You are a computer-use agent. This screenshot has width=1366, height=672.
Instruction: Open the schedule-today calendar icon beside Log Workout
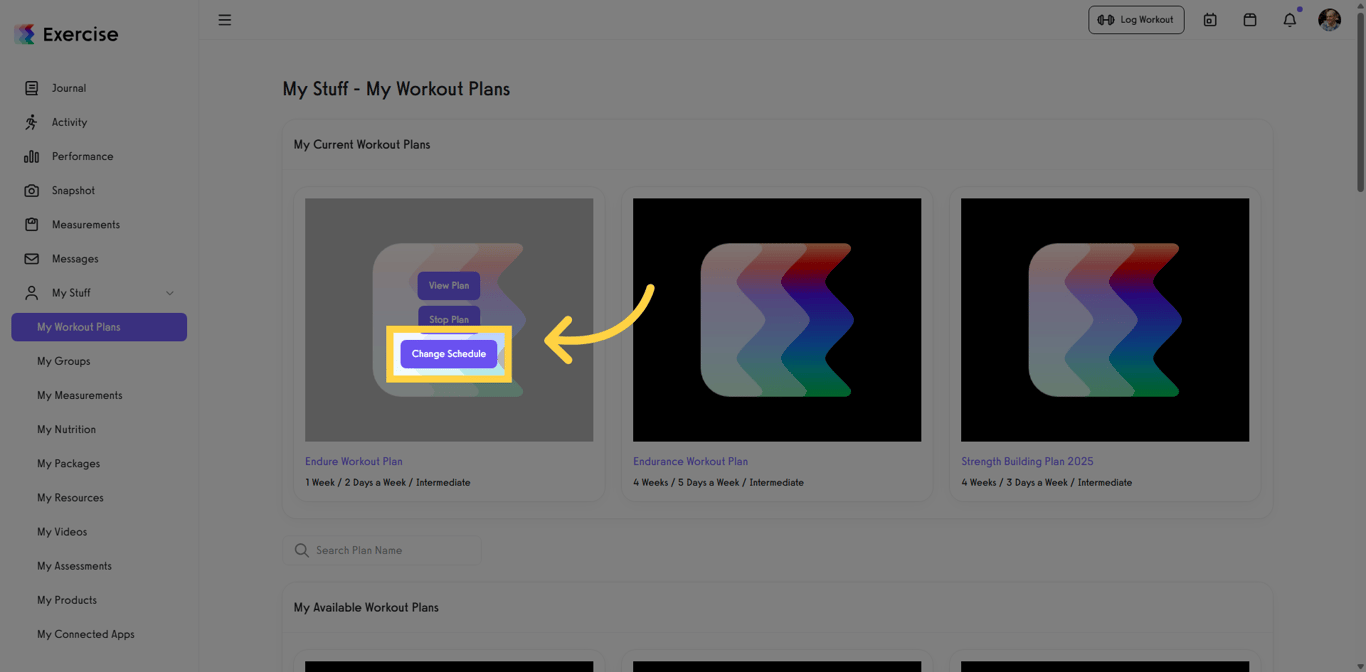point(1210,20)
